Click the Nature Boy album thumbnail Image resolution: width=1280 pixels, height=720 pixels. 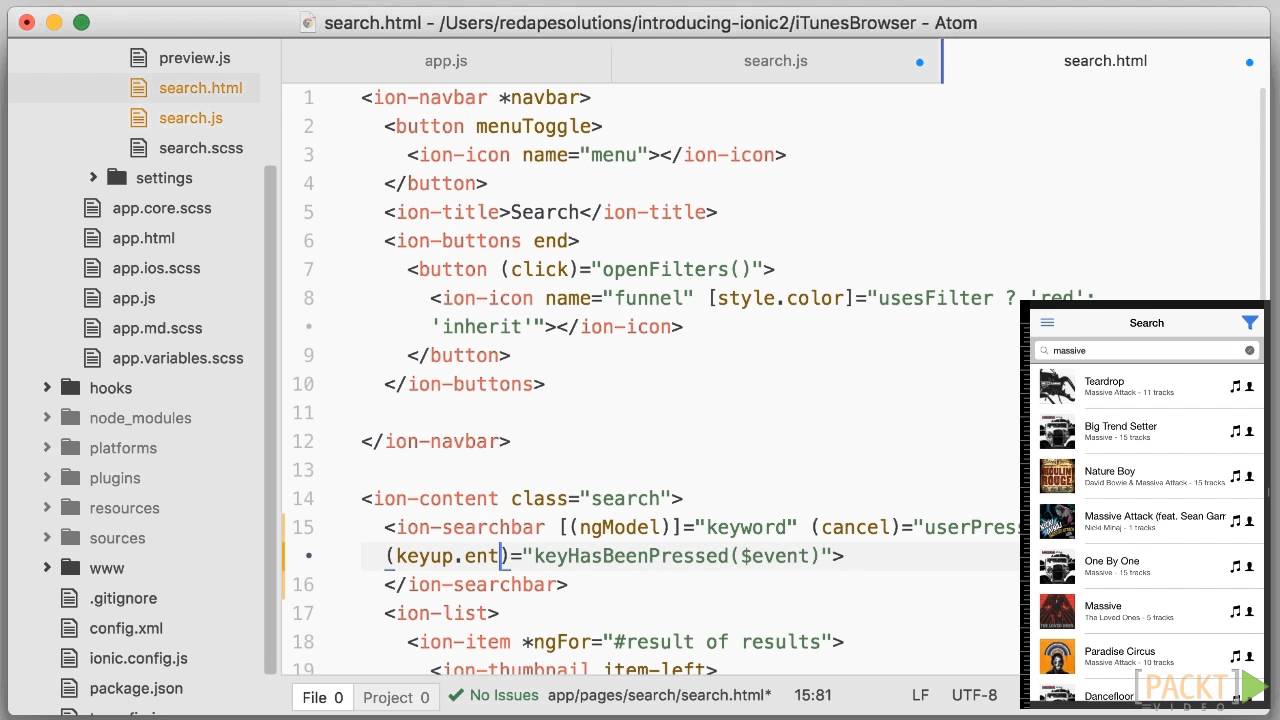(x=1057, y=476)
